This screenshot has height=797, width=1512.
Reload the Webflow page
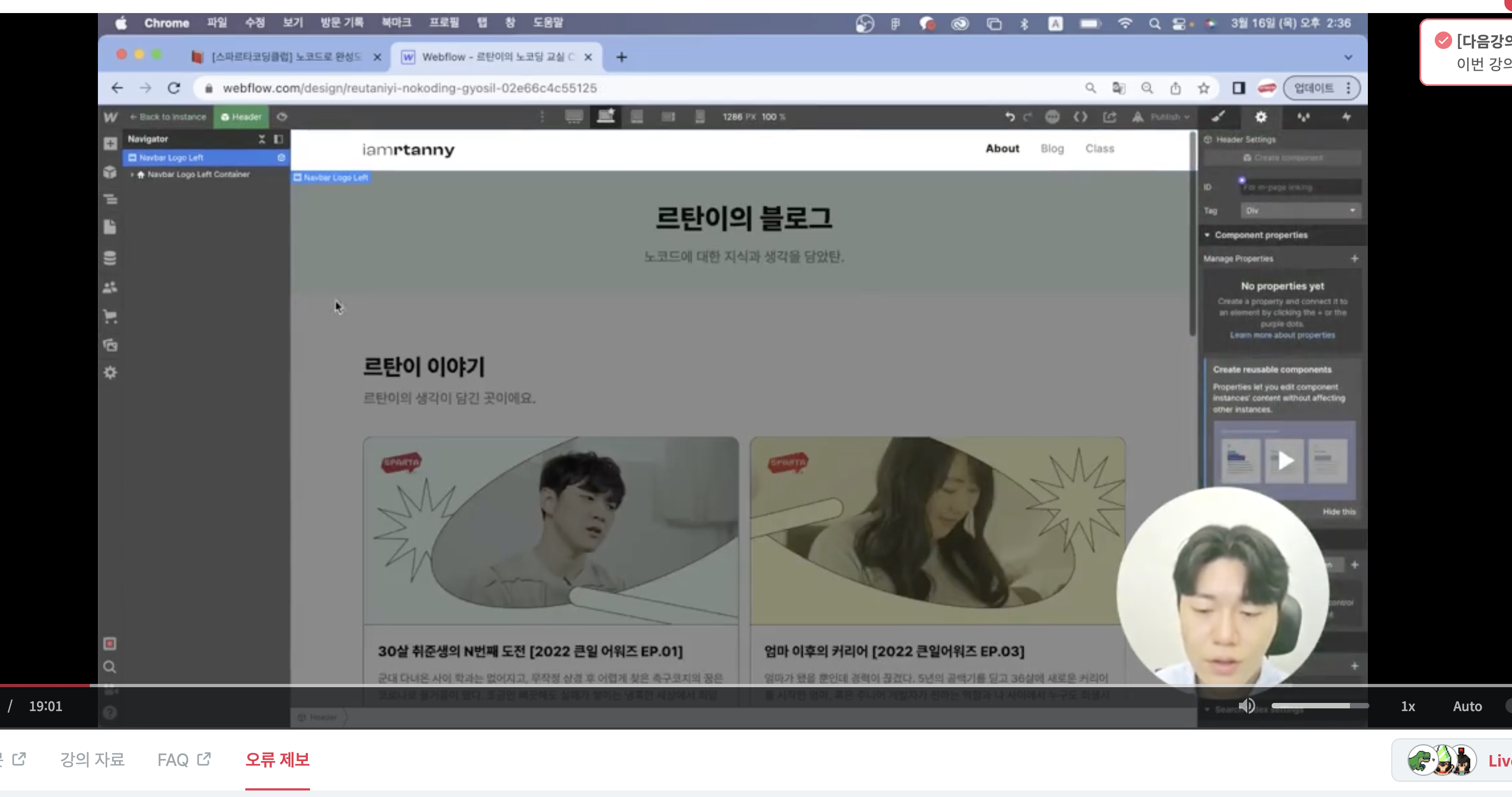coord(173,88)
